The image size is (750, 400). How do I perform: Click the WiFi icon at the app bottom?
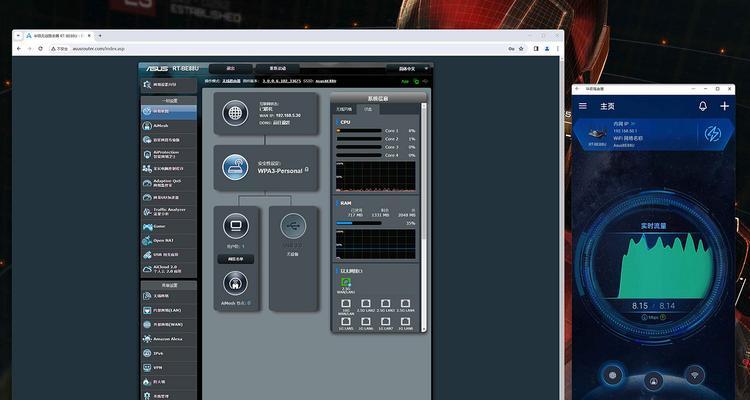click(694, 374)
